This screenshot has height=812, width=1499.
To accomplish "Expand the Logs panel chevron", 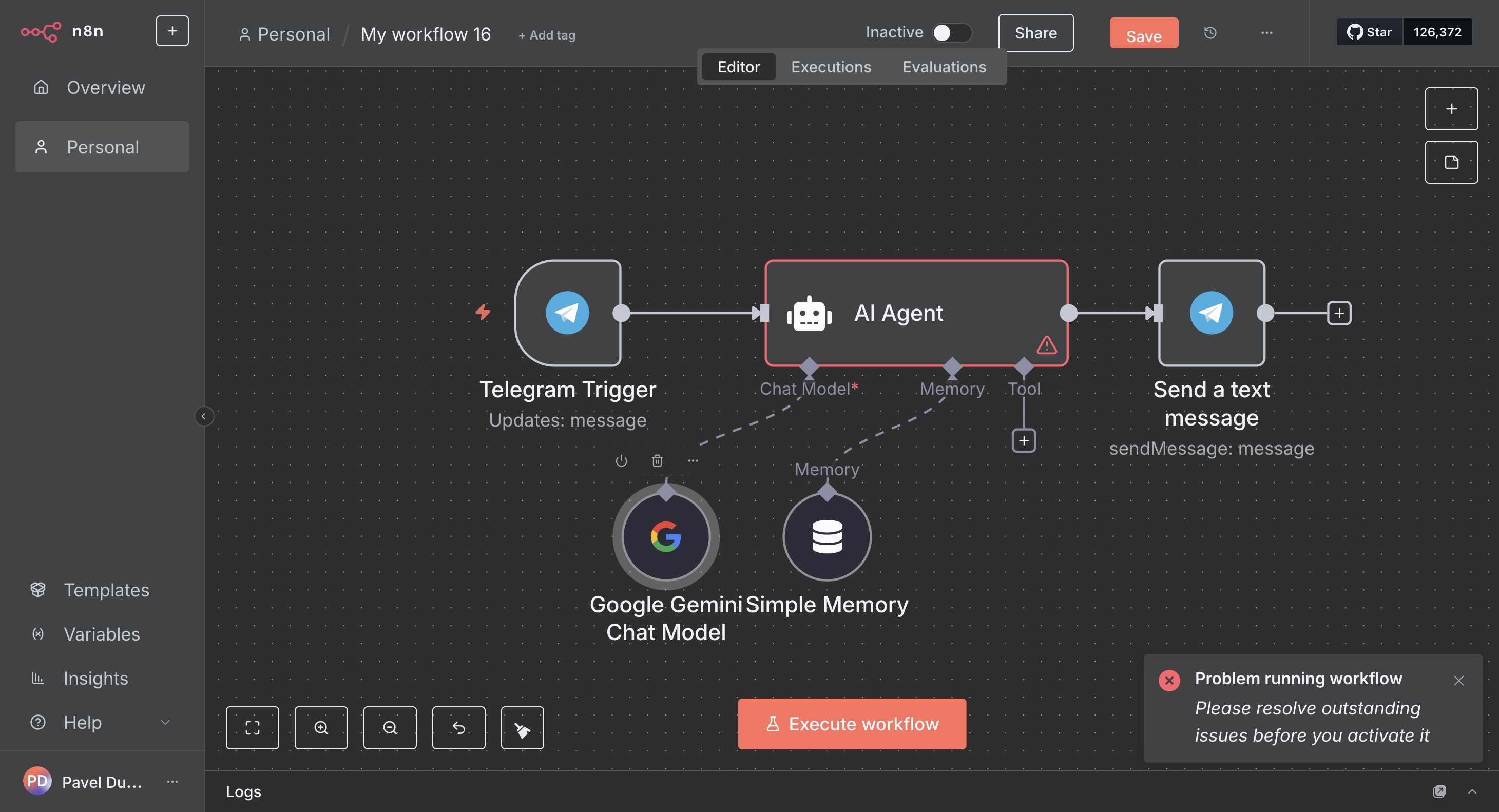I will pos(1472,791).
